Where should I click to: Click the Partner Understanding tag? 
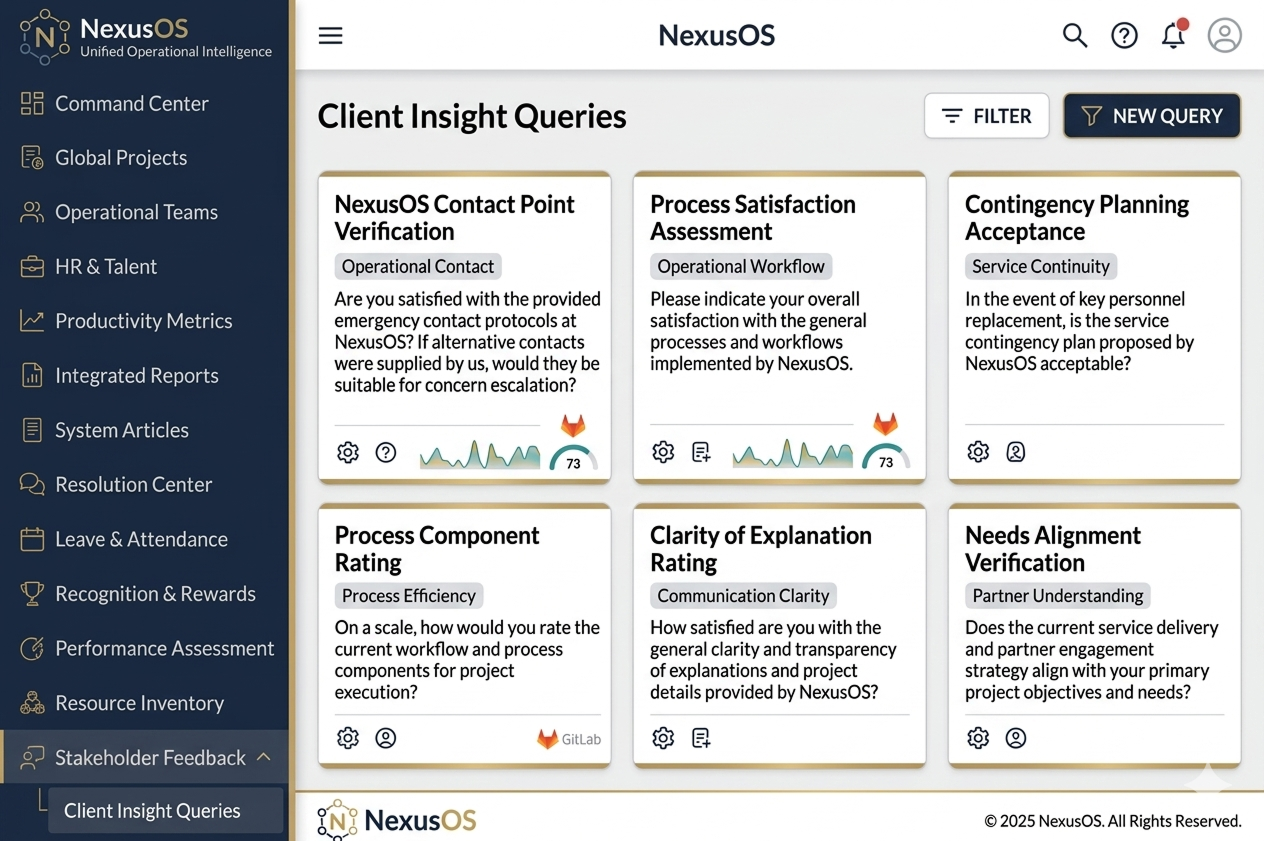click(x=1057, y=596)
